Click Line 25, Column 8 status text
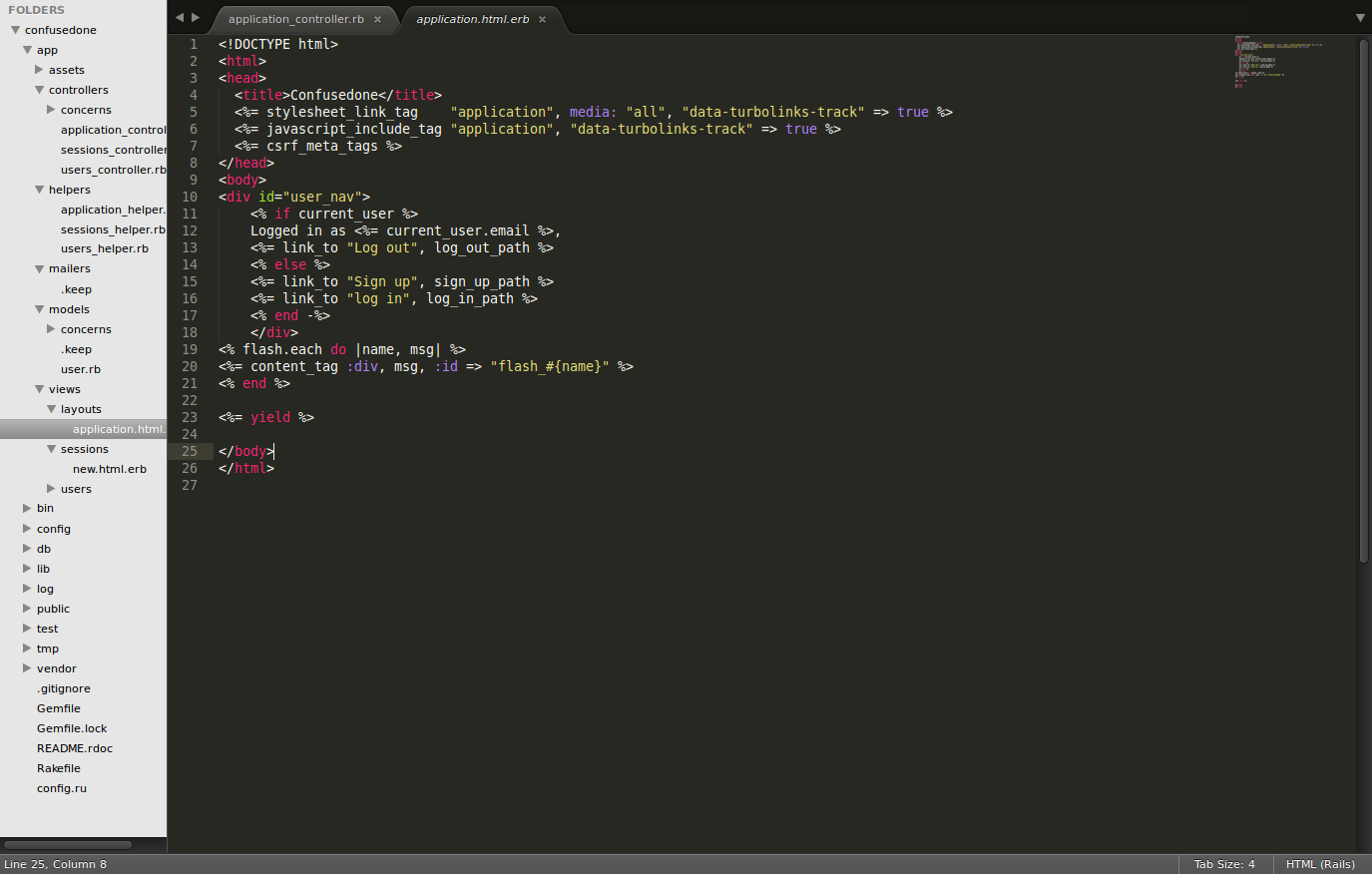 coord(56,864)
